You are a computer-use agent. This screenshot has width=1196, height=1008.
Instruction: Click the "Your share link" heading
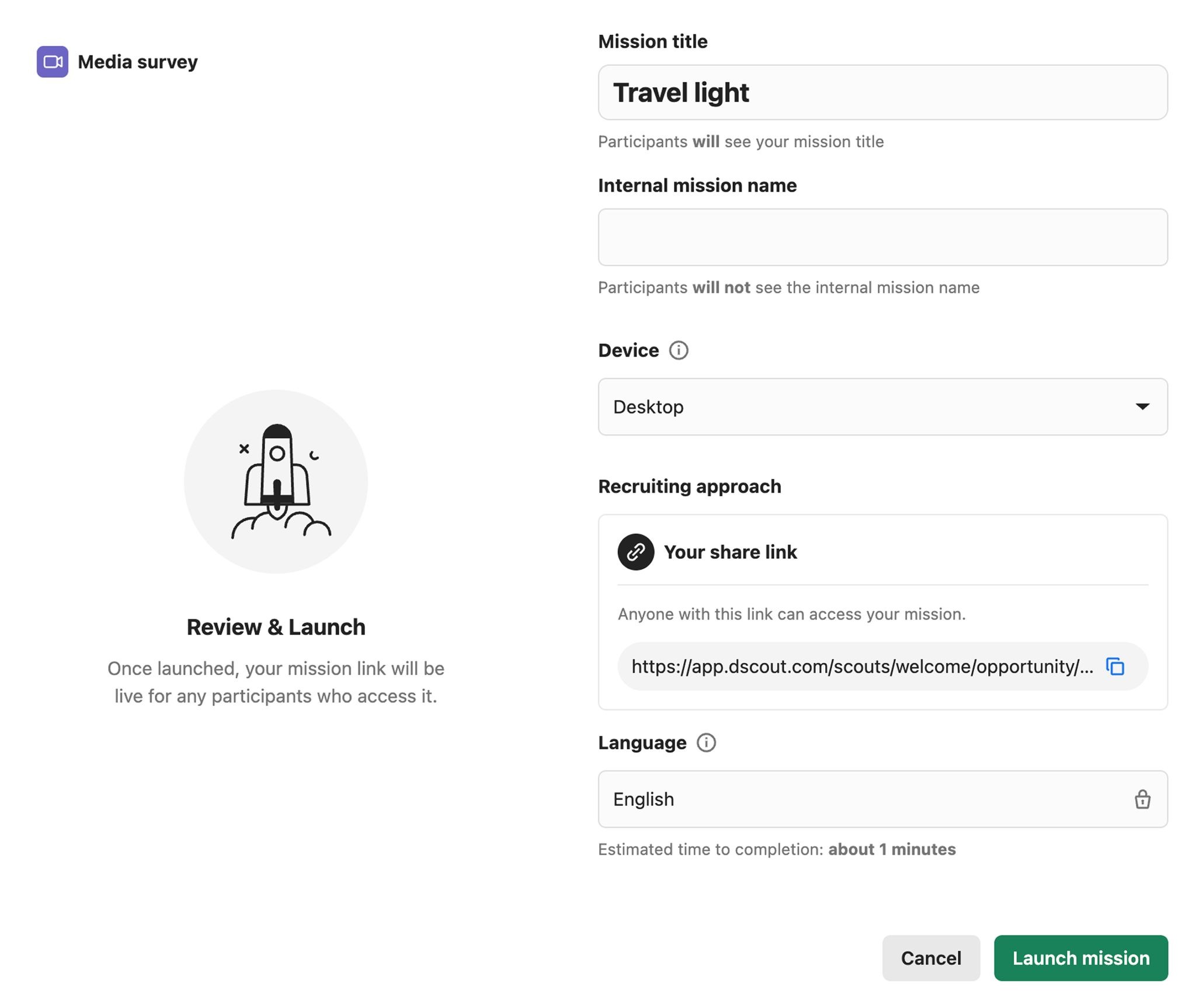(730, 552)
